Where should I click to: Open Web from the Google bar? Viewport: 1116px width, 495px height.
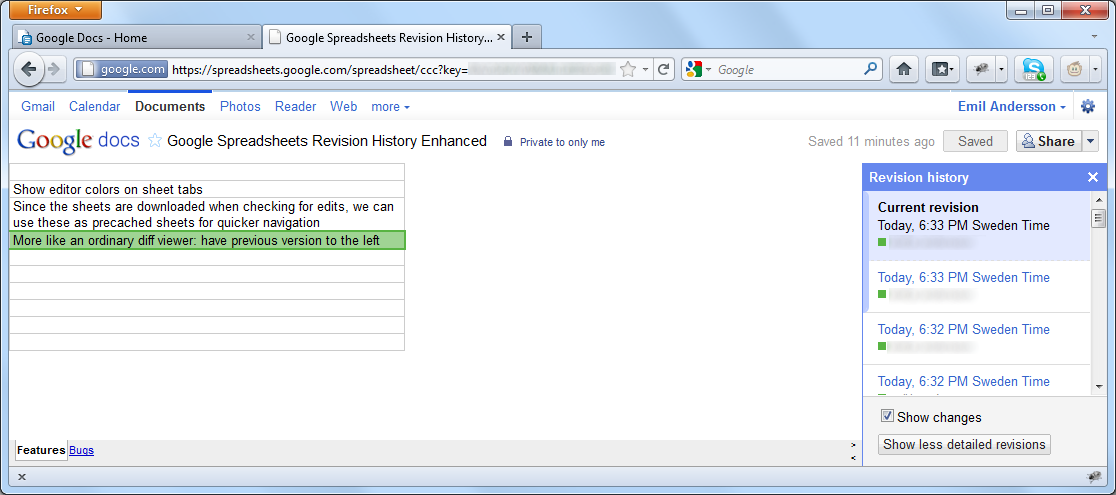tap(343, 106)
